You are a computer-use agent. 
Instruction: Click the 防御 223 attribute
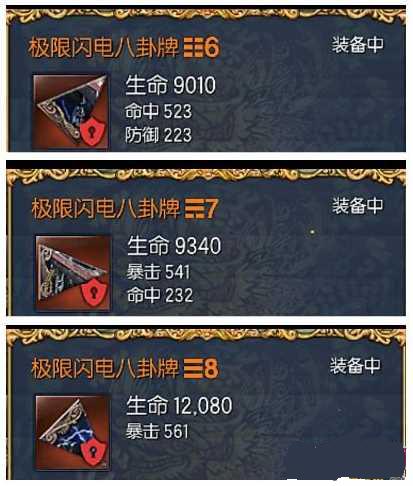158,135
